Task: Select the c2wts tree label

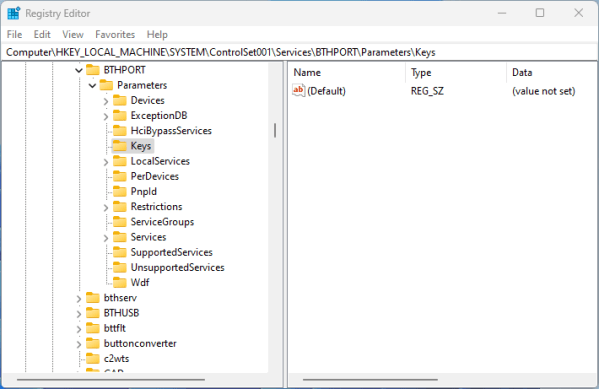Action: [117, 359]
